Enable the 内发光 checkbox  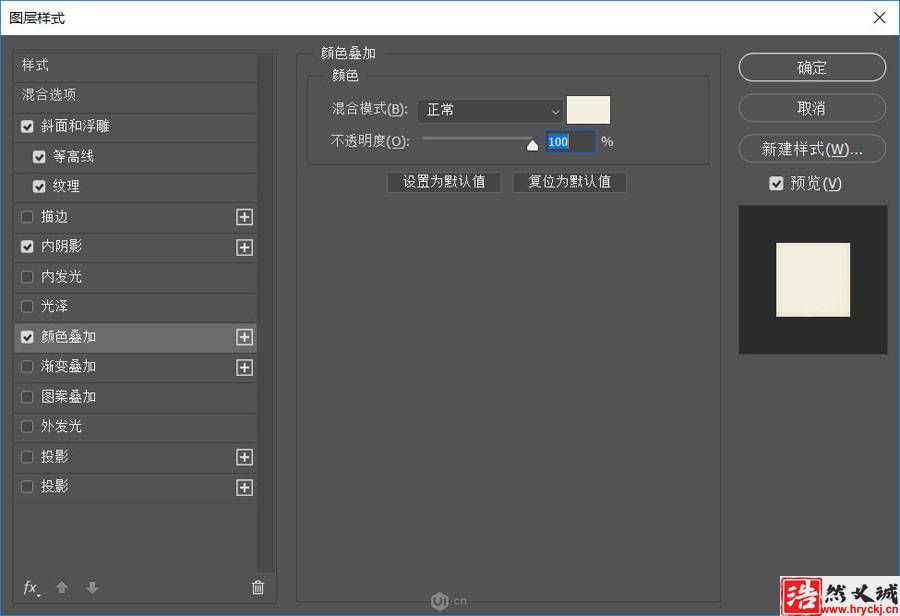[x=27, y=277]
